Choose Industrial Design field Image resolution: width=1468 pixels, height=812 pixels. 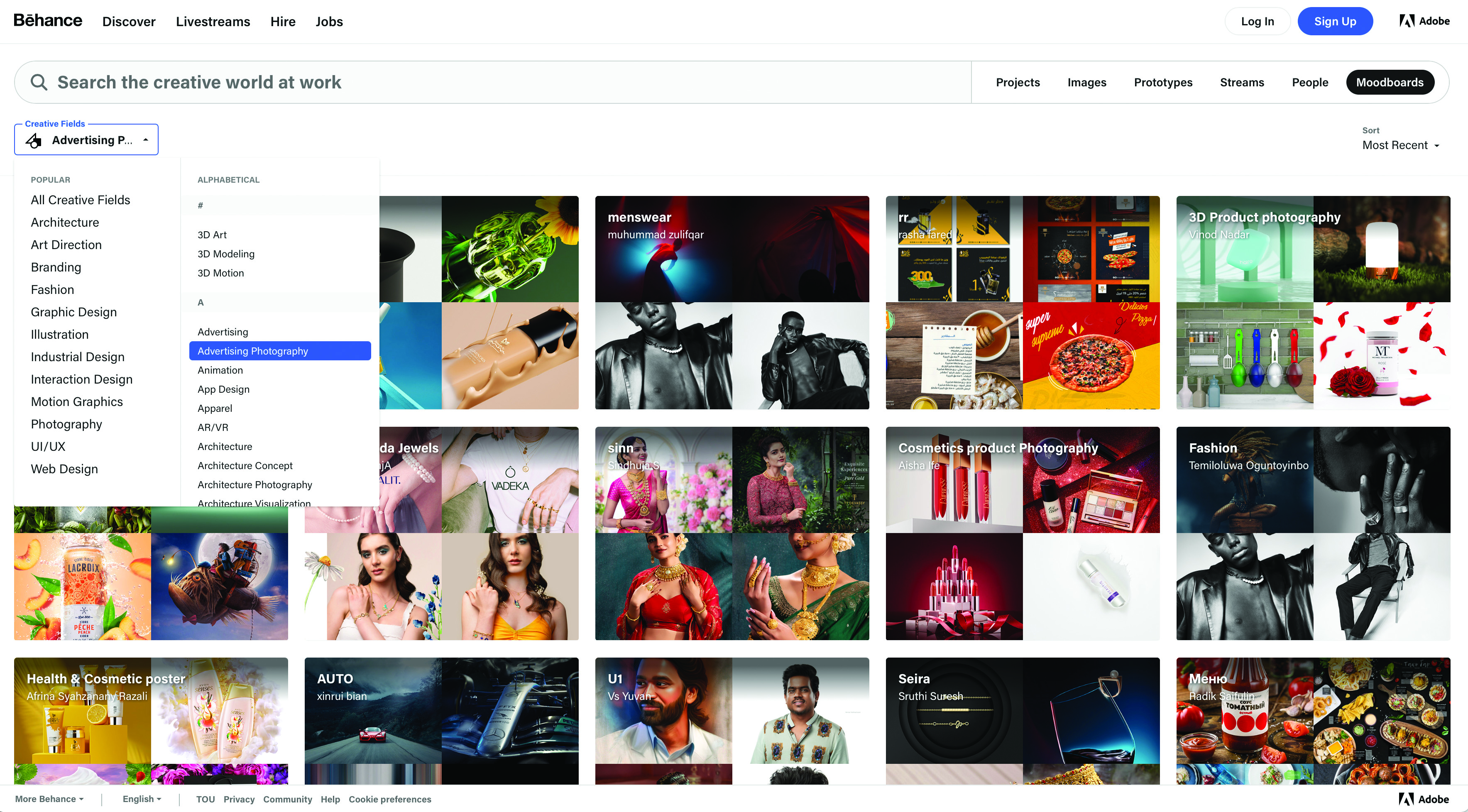[78, 357]
